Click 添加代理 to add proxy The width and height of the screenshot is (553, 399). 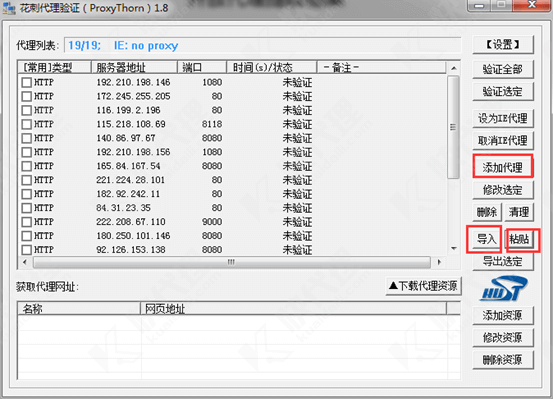503,168
